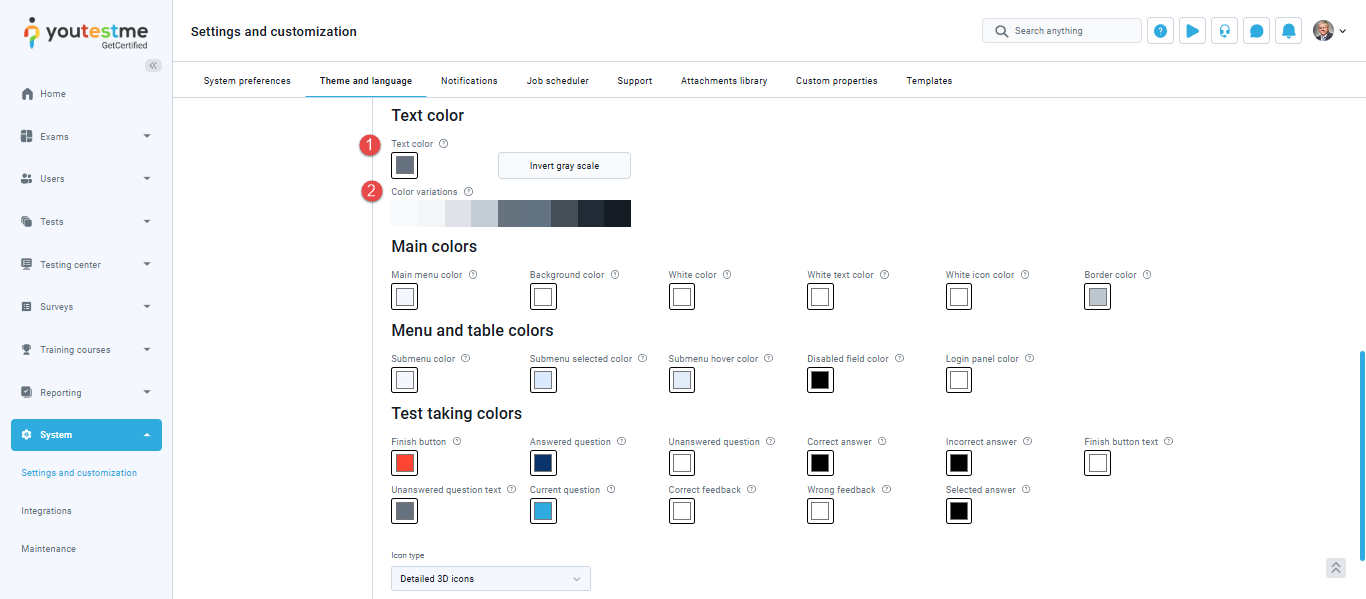Click the scroll-to-top double arrow icon
1366x599 pixels.
click(1335, 568)
